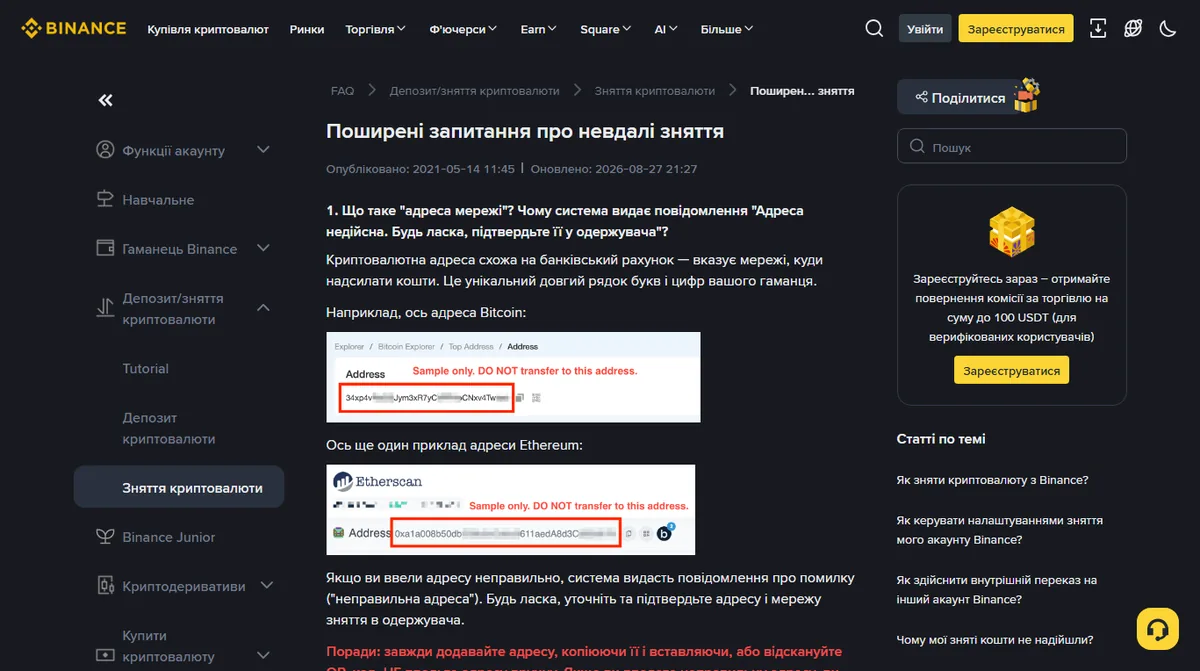Focus the Пошук search field
The width and height of the screenshot is (1200, 671).
[x=1012, y=146]
